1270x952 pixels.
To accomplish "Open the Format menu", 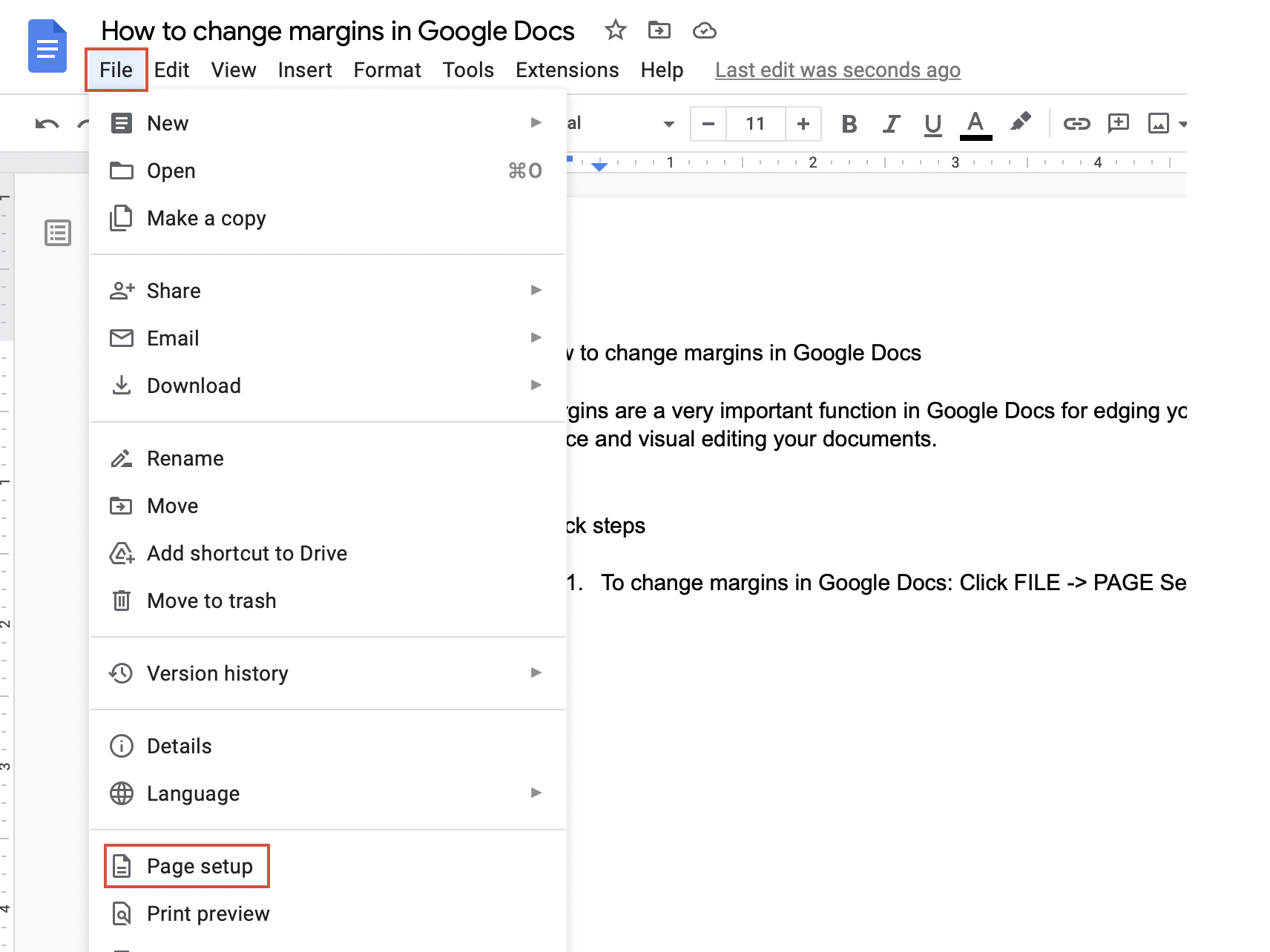I will (x=386, y=70).
